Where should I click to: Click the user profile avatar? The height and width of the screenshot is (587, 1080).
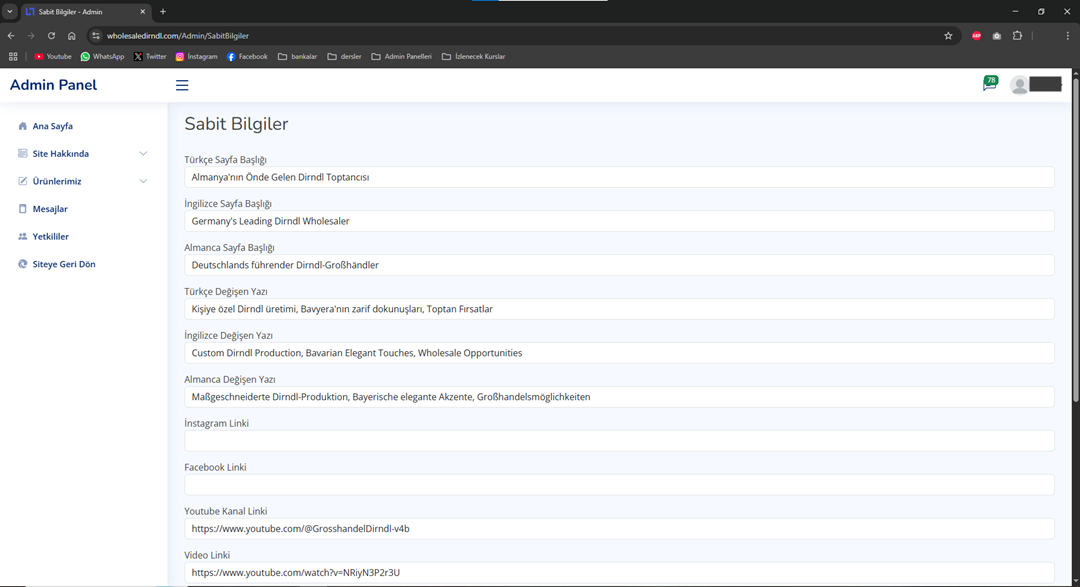1019,85
